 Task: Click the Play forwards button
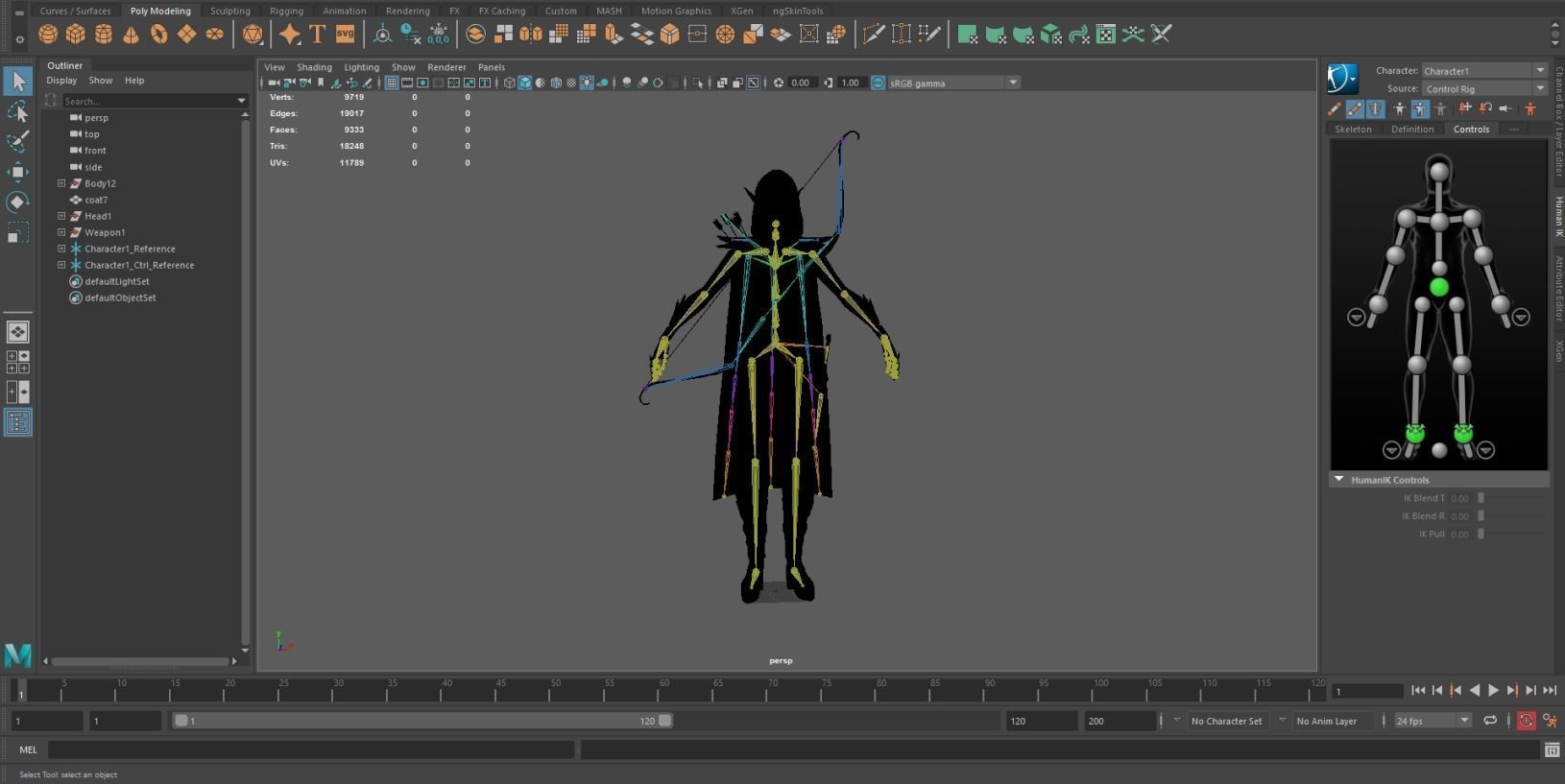tap(1493, 690)
